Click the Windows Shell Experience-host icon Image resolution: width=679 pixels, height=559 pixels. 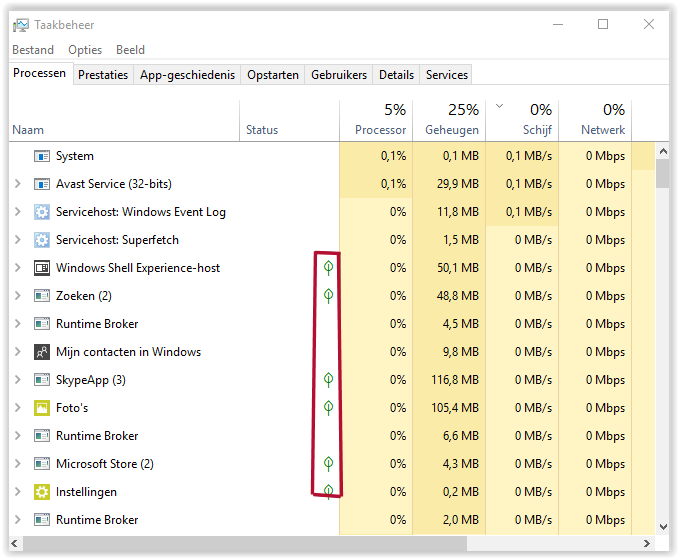42,268
